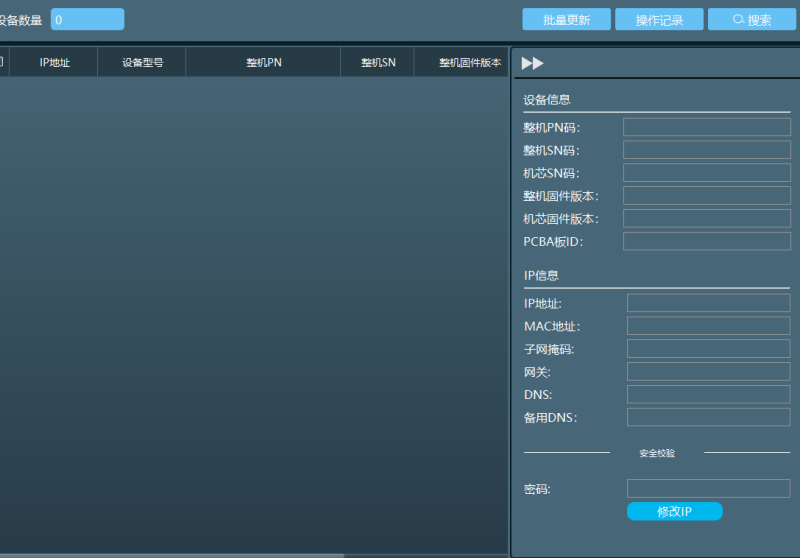Select the 整机PN column header
The width and height of the screenshot is (800, 558).
263,62
